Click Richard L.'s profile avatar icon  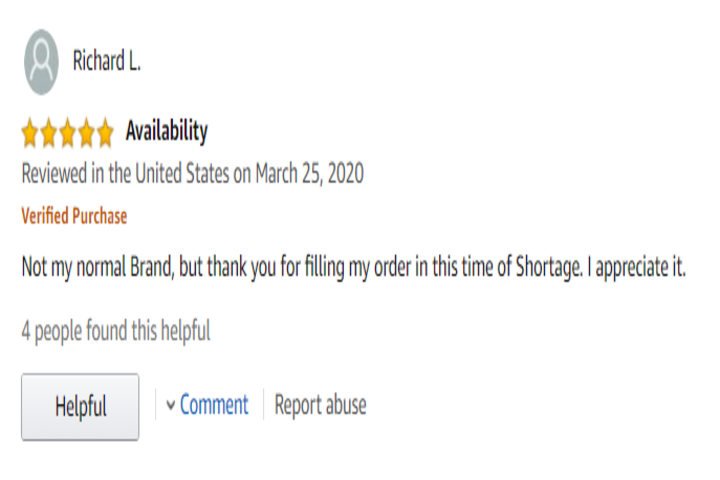coord(41,62)
